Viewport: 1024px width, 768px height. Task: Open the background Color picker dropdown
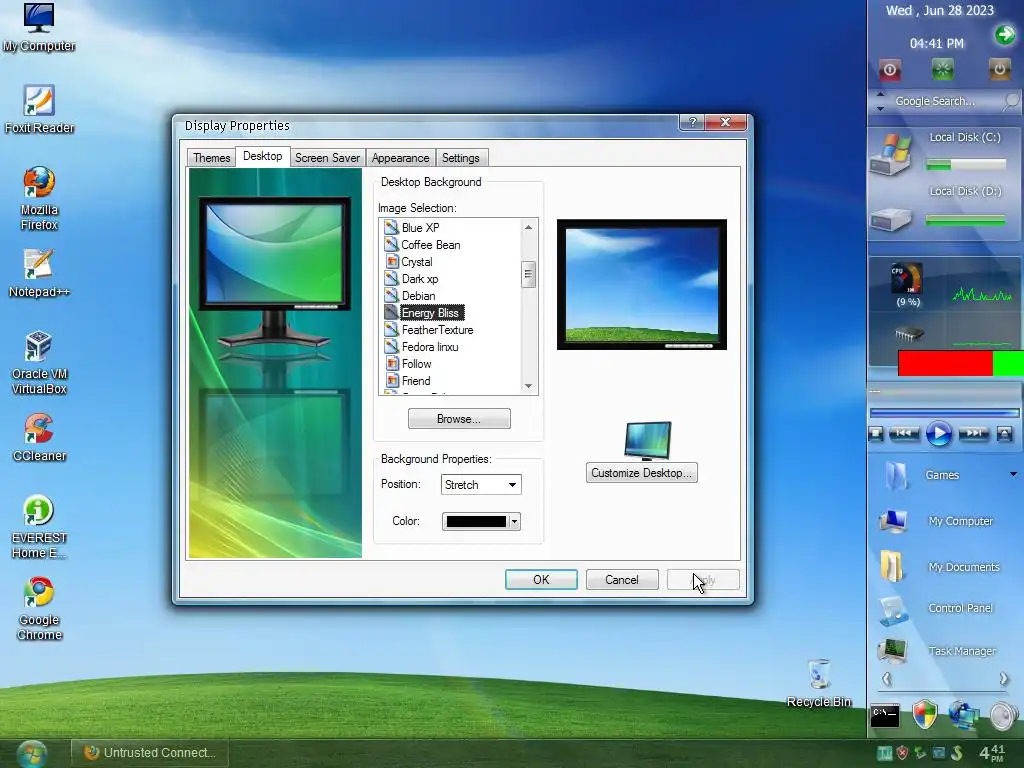[x=481, y=521]
